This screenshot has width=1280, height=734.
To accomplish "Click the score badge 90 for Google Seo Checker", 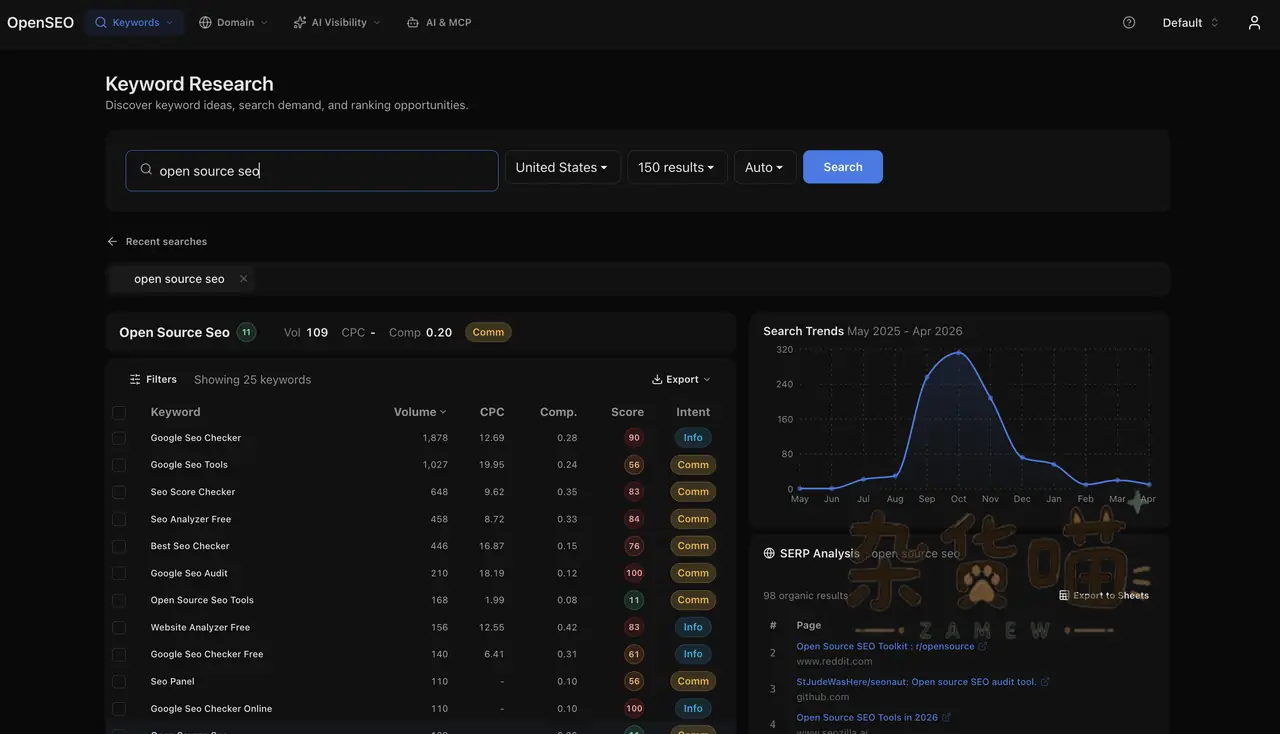I will (634, 438).
